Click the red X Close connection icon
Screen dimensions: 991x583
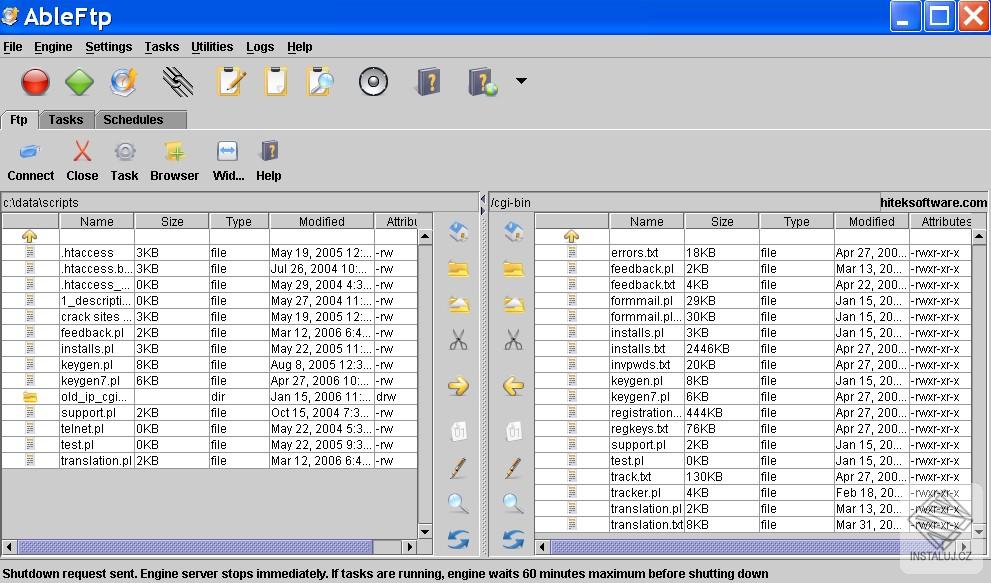click(82, 161)
